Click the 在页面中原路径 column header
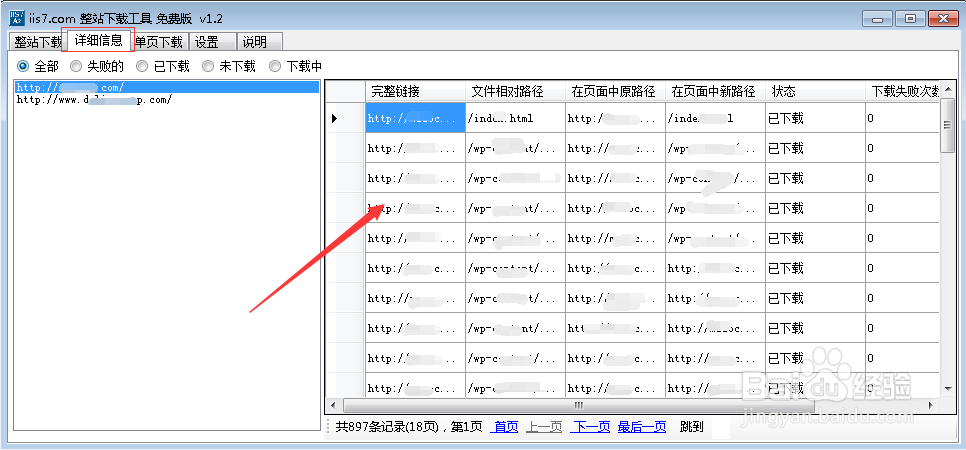The height and width of the screenshot is (450, 966). pyautogui.click(x=615, y=91)
